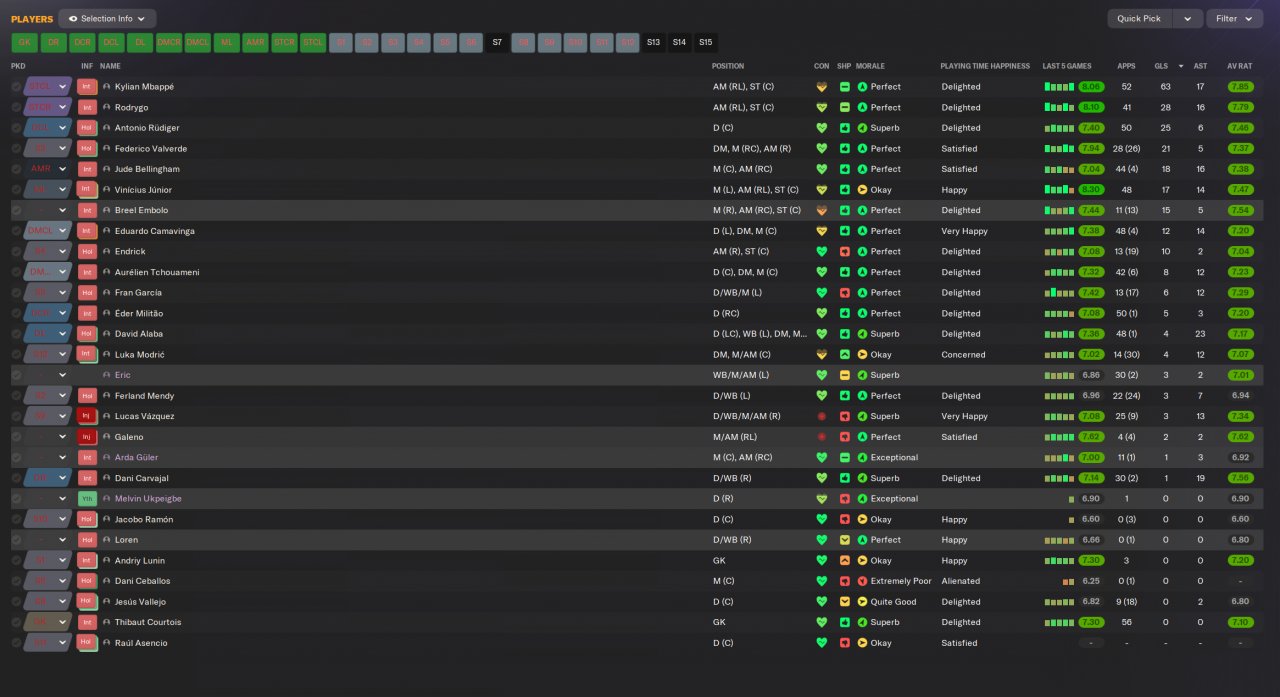Click Lucas Vázquez's red injury condition icon
The image size is (1280, 697).
(822, 416)
